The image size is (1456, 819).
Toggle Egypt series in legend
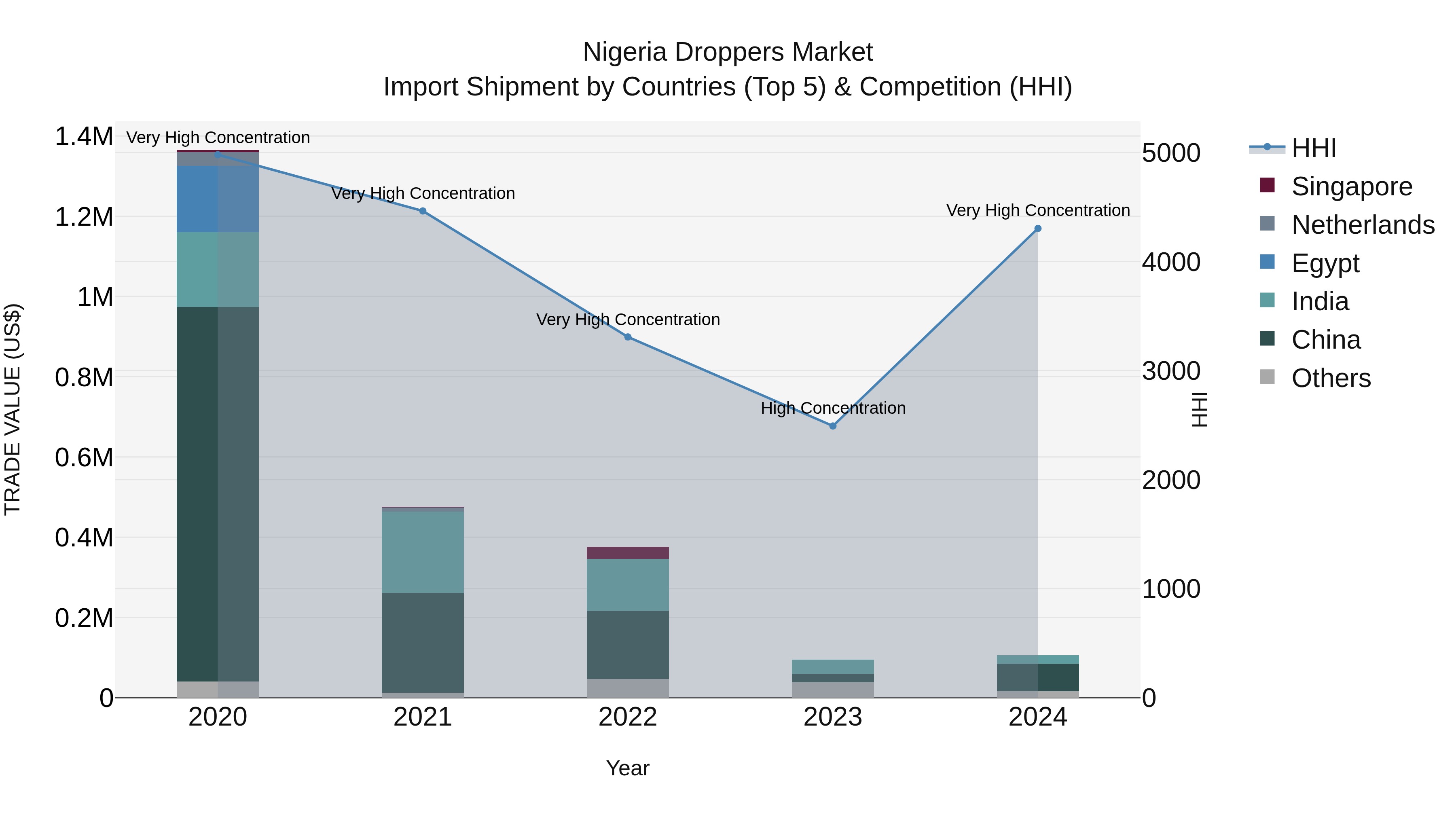pyautogui.click(x=1310, y=263)
